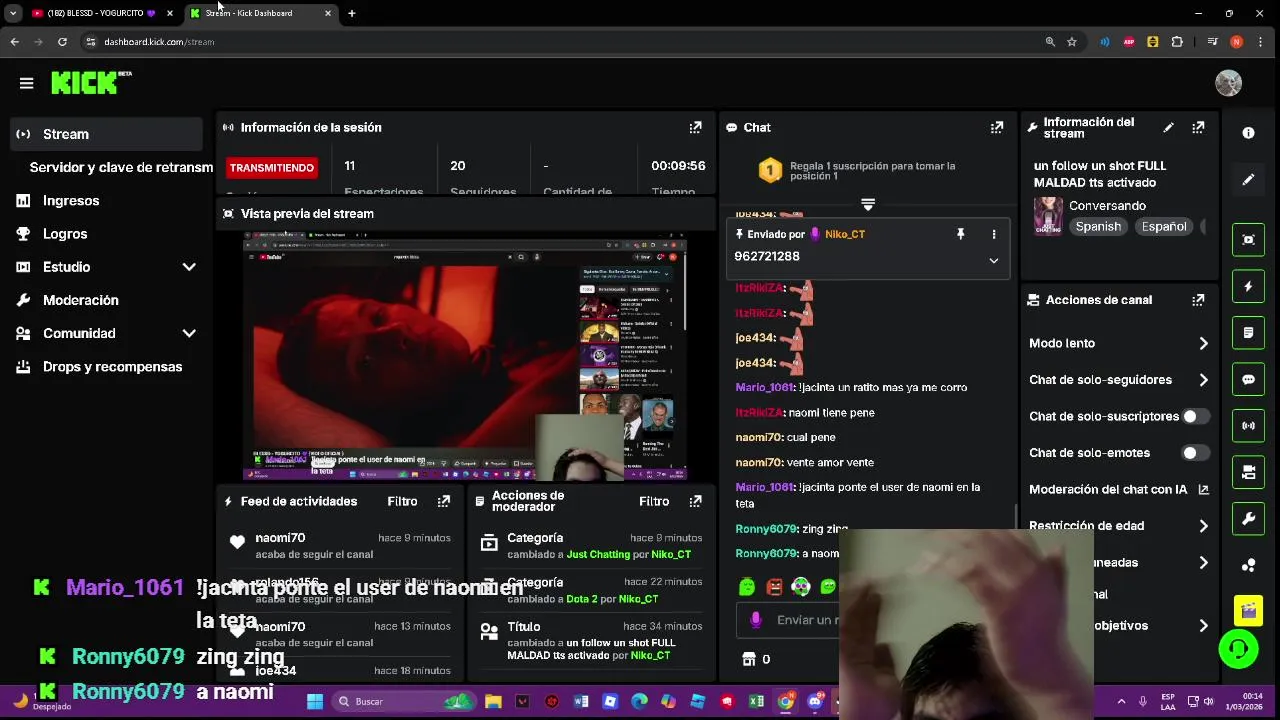Click the Spanish tag chip
Viewport: 1280px width, 720px height.
click(1098, 227)
